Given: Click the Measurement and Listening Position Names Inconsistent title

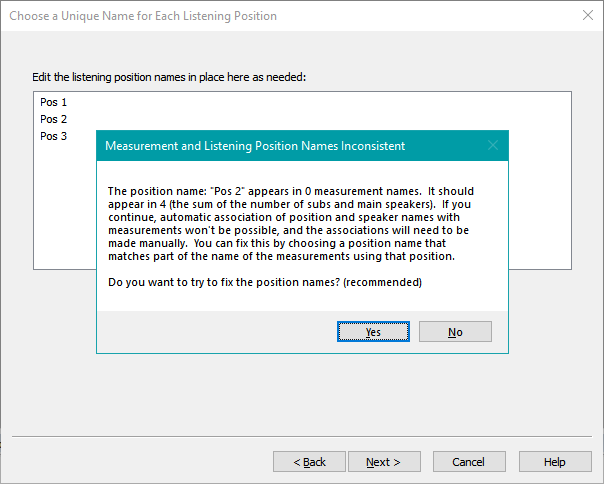Looking at the screenshot, I should pyautogui.click(x=255, y=146).
